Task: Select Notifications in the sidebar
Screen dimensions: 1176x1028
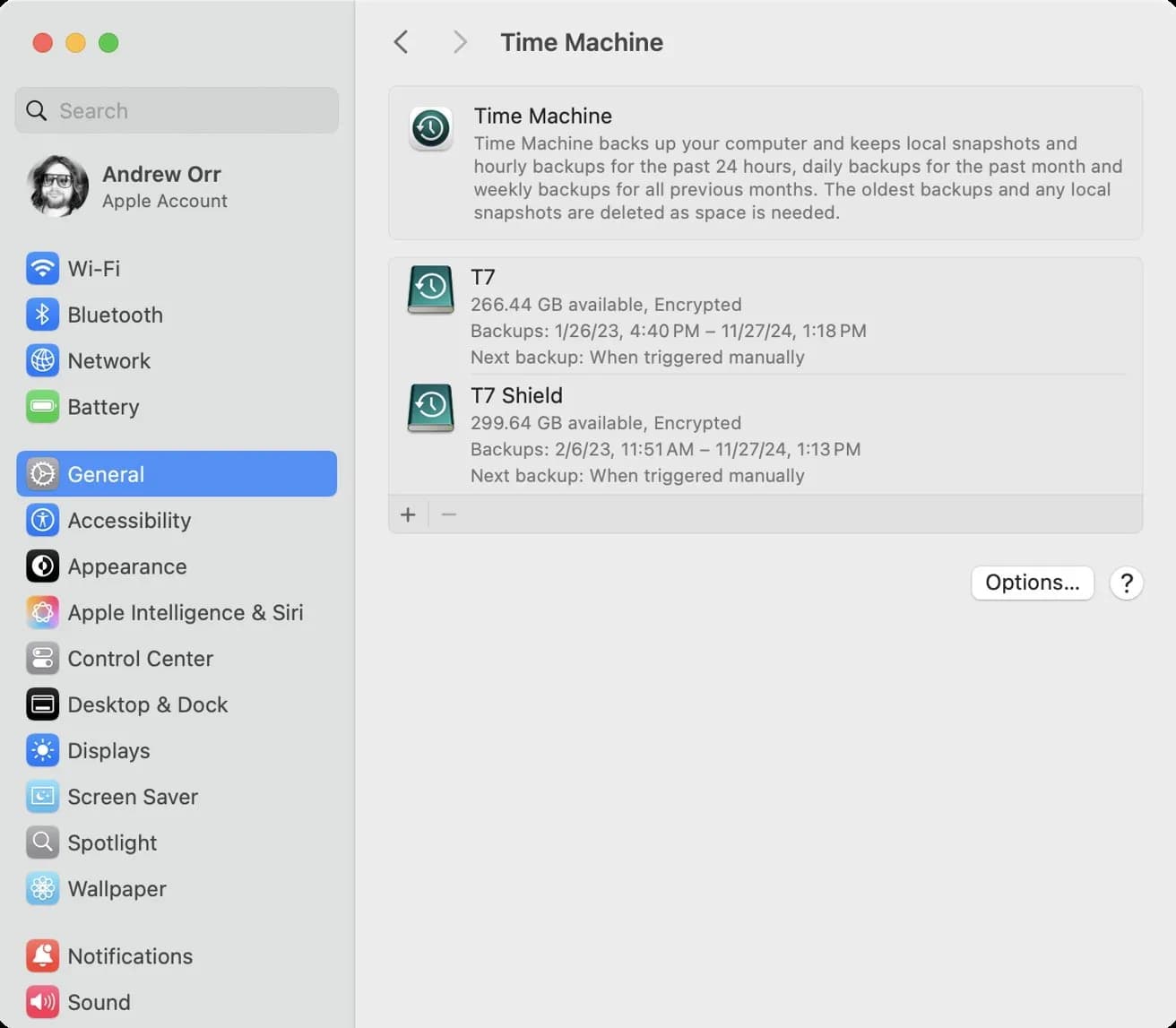Action: click(177, 956)
